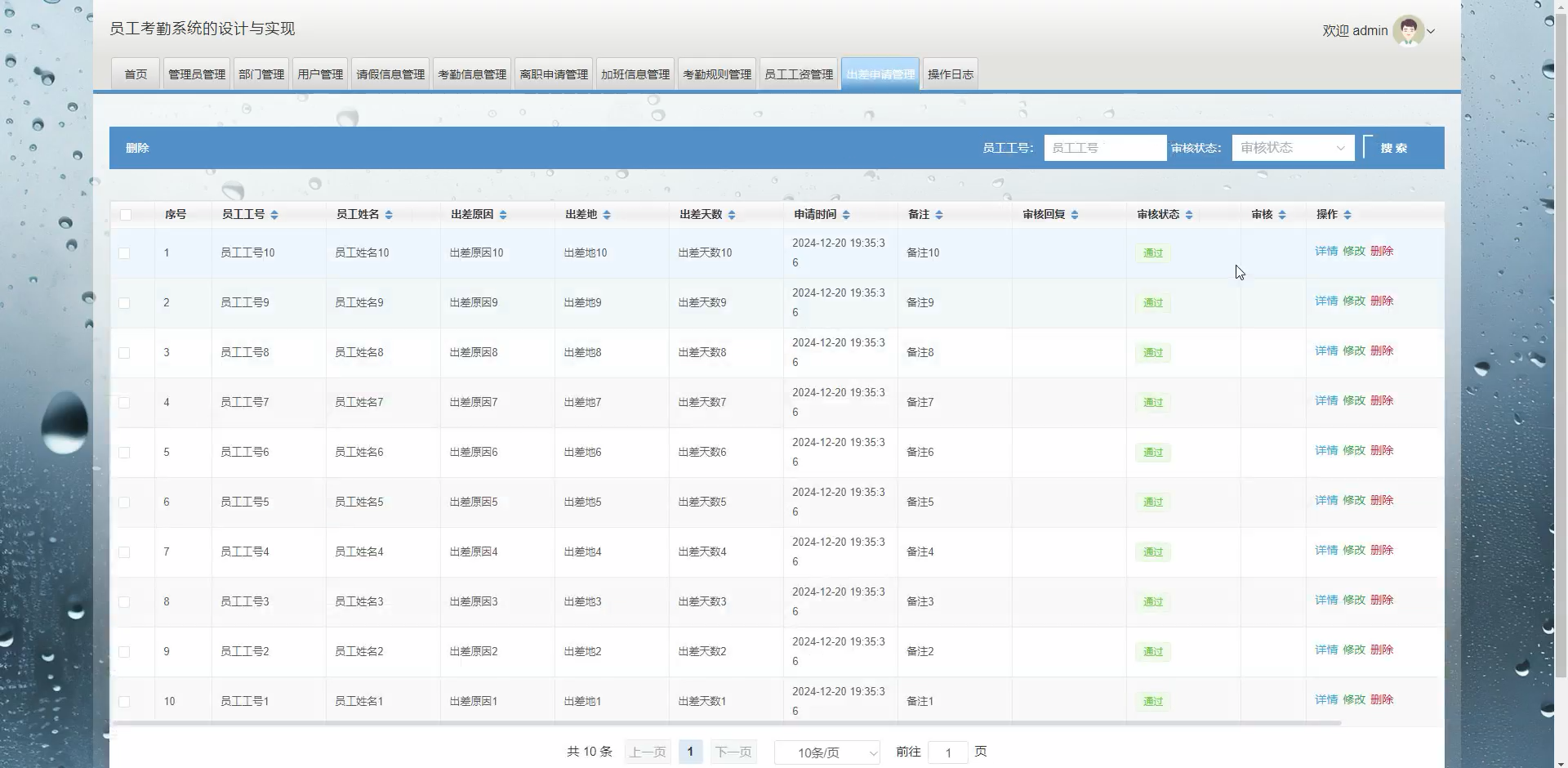Check the row for 员工工号6

coord(124,453)
